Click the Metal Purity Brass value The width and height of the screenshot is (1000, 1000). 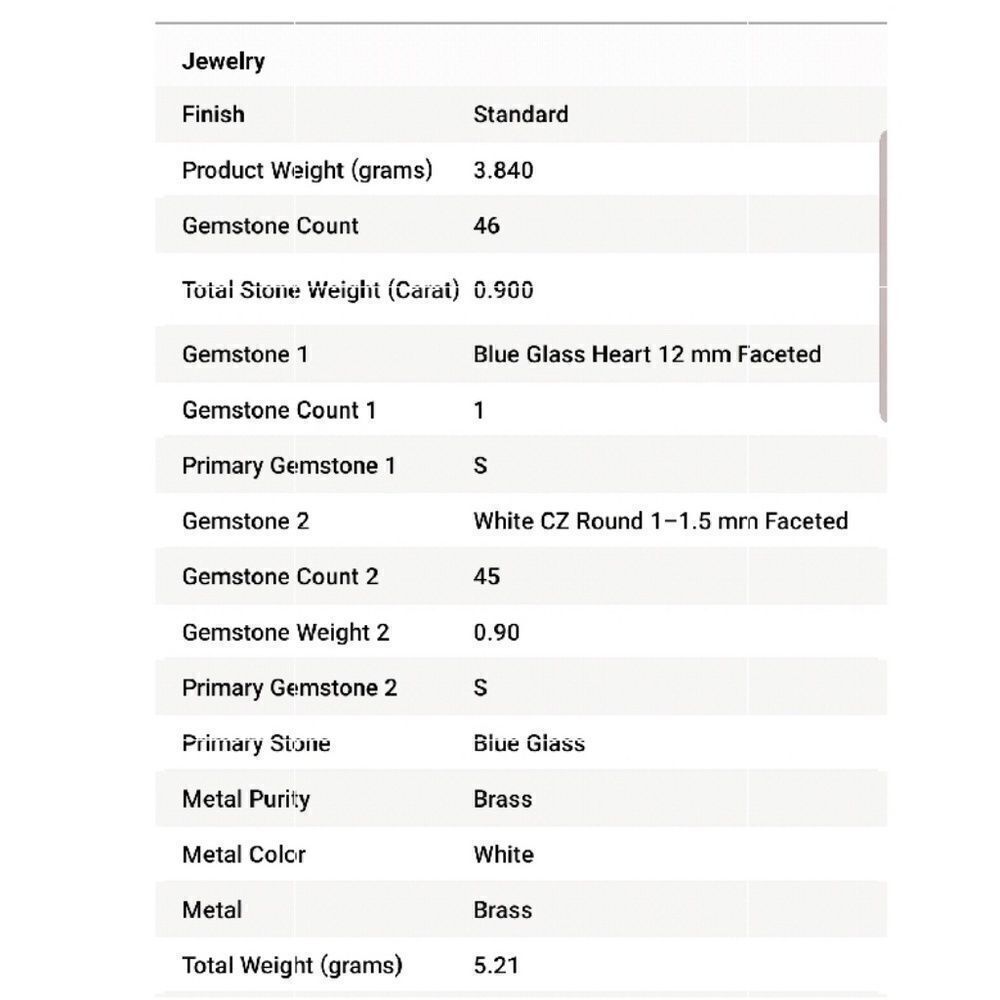click(503, 799)
